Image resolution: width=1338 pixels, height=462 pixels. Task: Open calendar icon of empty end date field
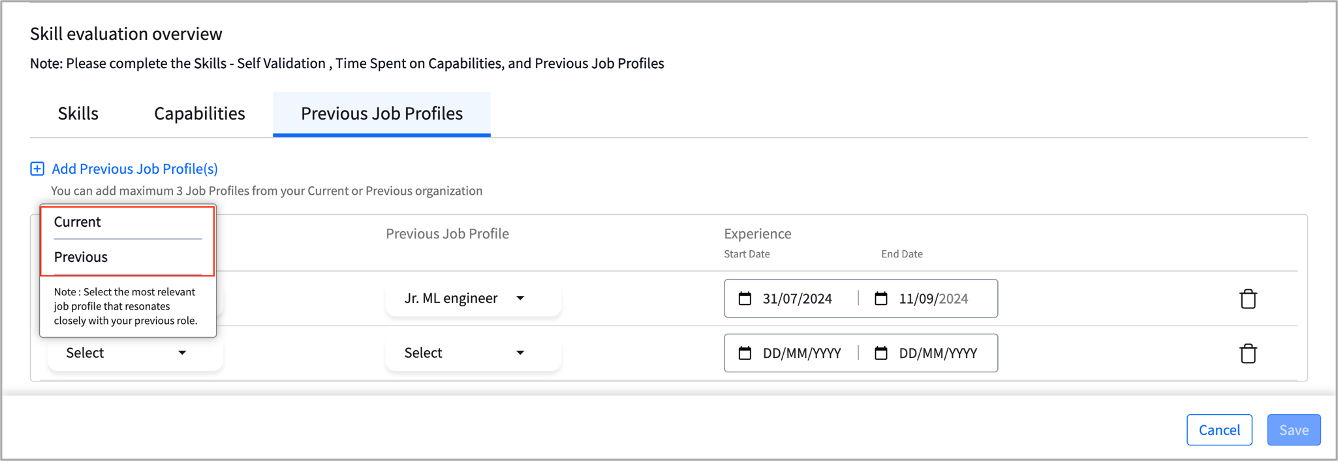[881, 353]
